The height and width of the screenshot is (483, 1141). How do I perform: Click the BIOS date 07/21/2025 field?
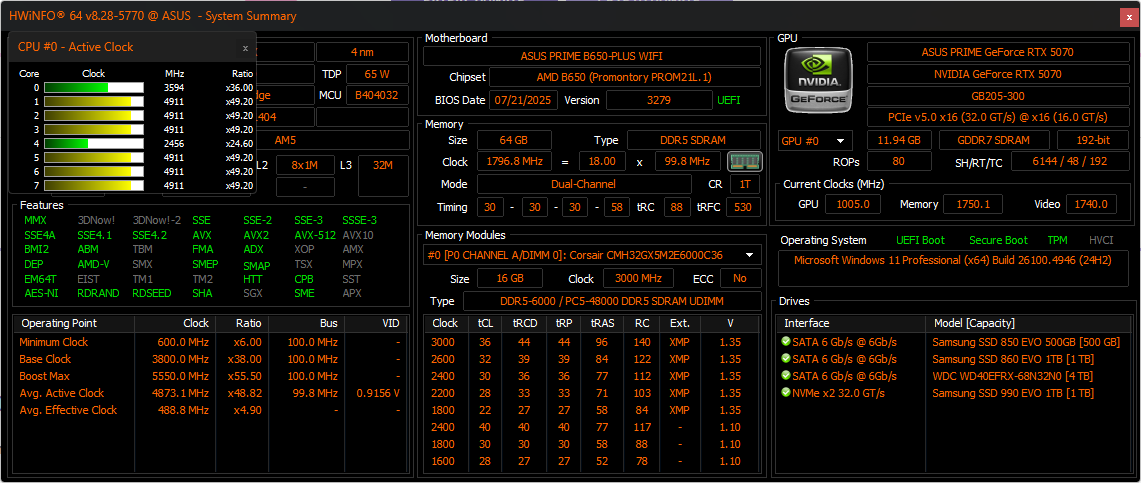[523, 100]
